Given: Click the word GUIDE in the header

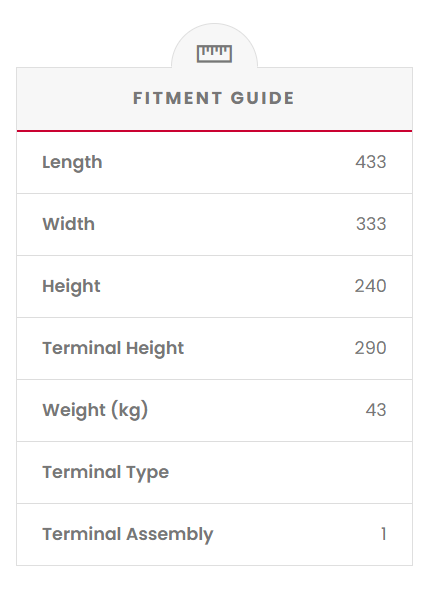Looking at the screenshot, I should tap(262, 98).
